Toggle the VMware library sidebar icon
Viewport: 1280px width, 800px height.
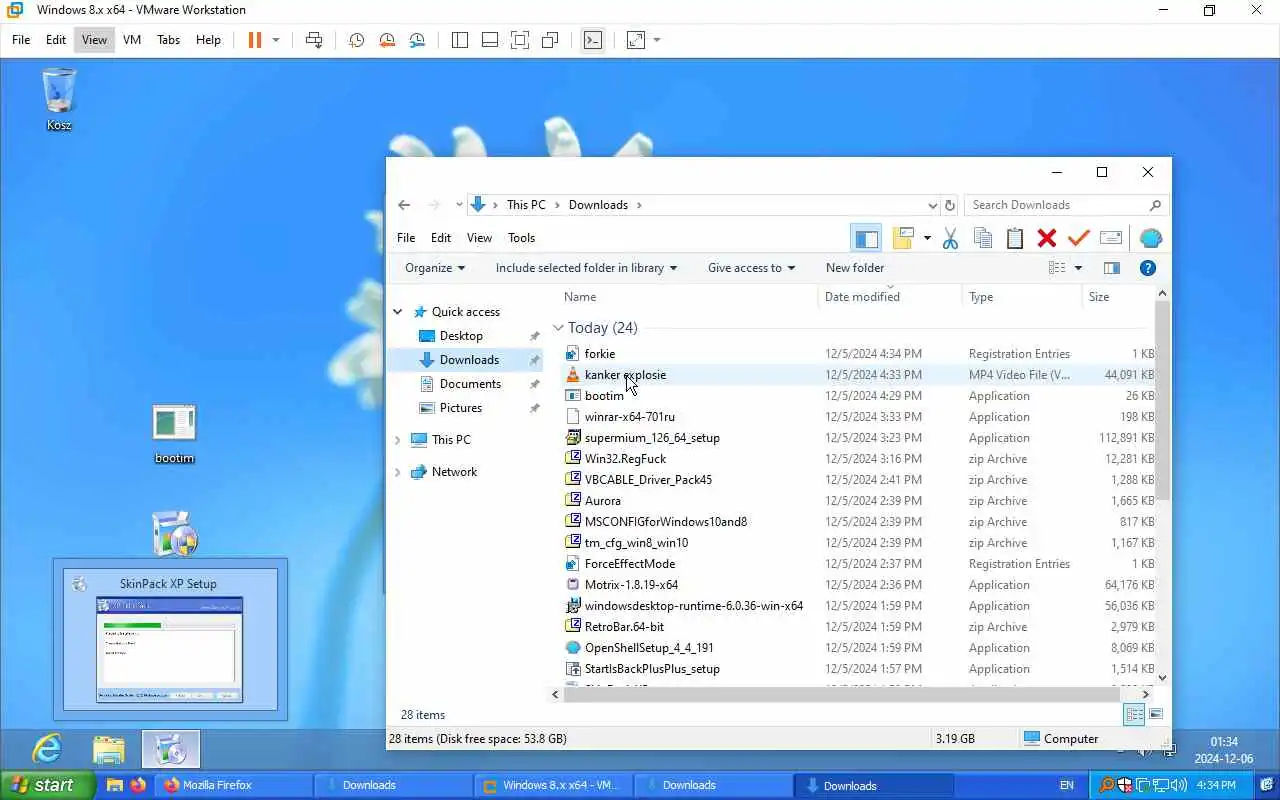(x=460, y=40)
